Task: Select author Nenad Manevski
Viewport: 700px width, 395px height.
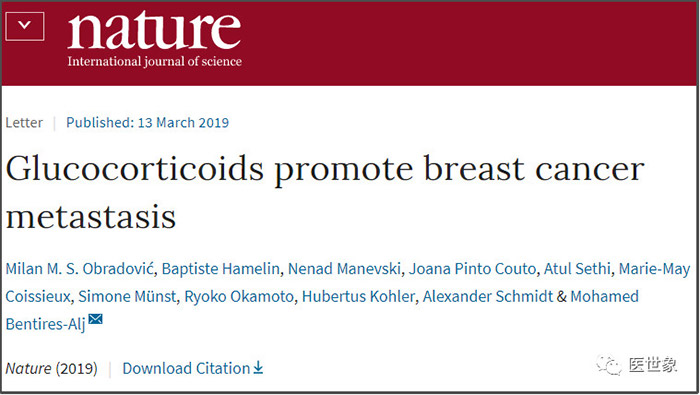Action: pyautogui.click(x=344, y=269)
